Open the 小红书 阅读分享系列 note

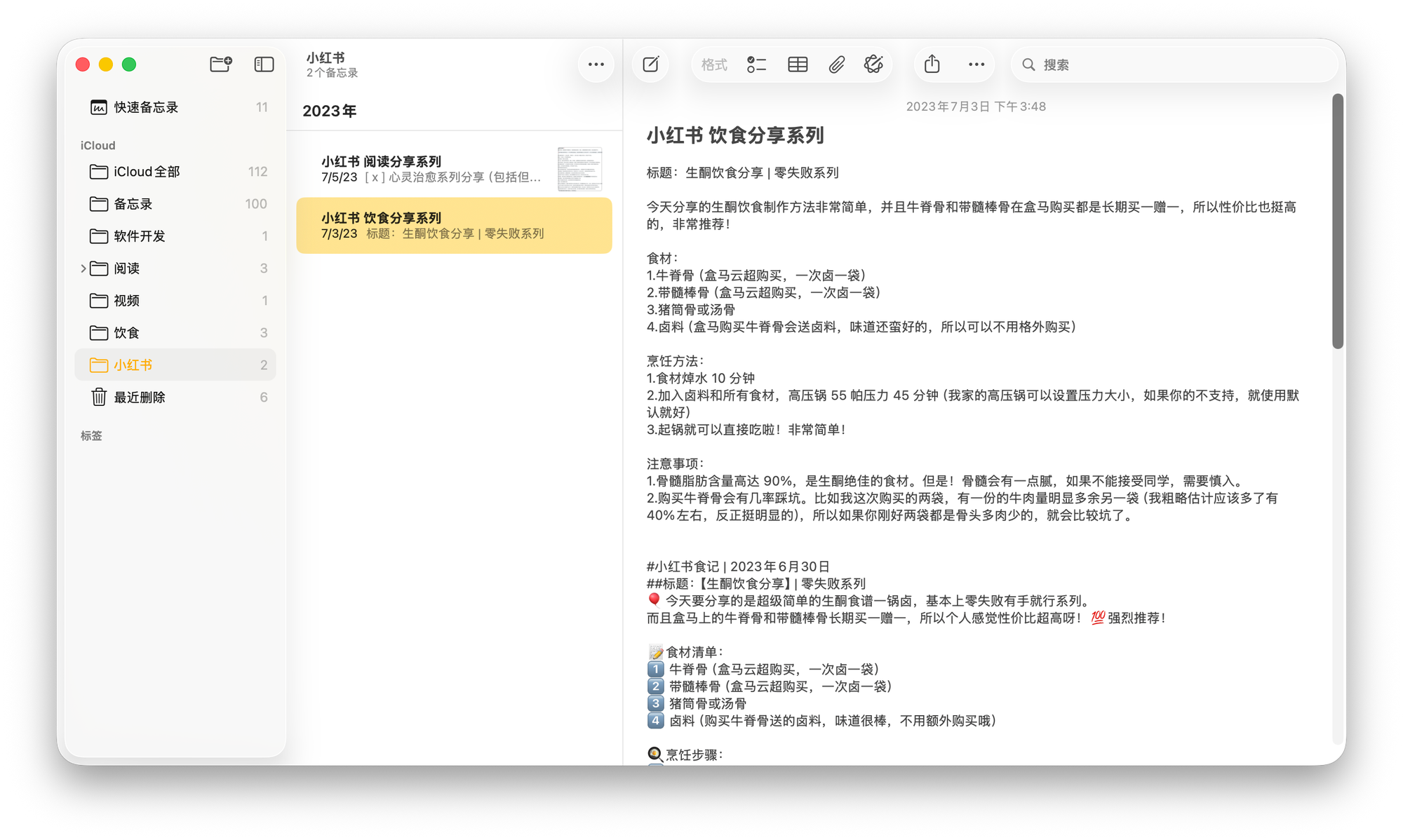[431, 169]
